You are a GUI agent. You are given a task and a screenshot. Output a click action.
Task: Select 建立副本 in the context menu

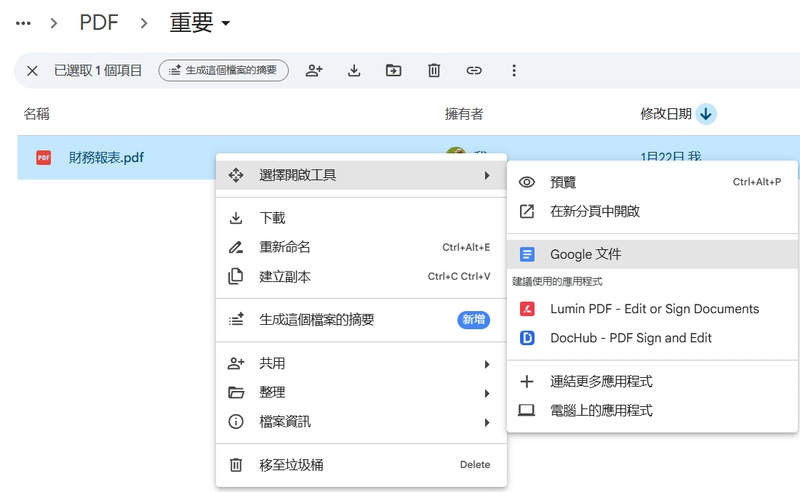click(361, 276)
